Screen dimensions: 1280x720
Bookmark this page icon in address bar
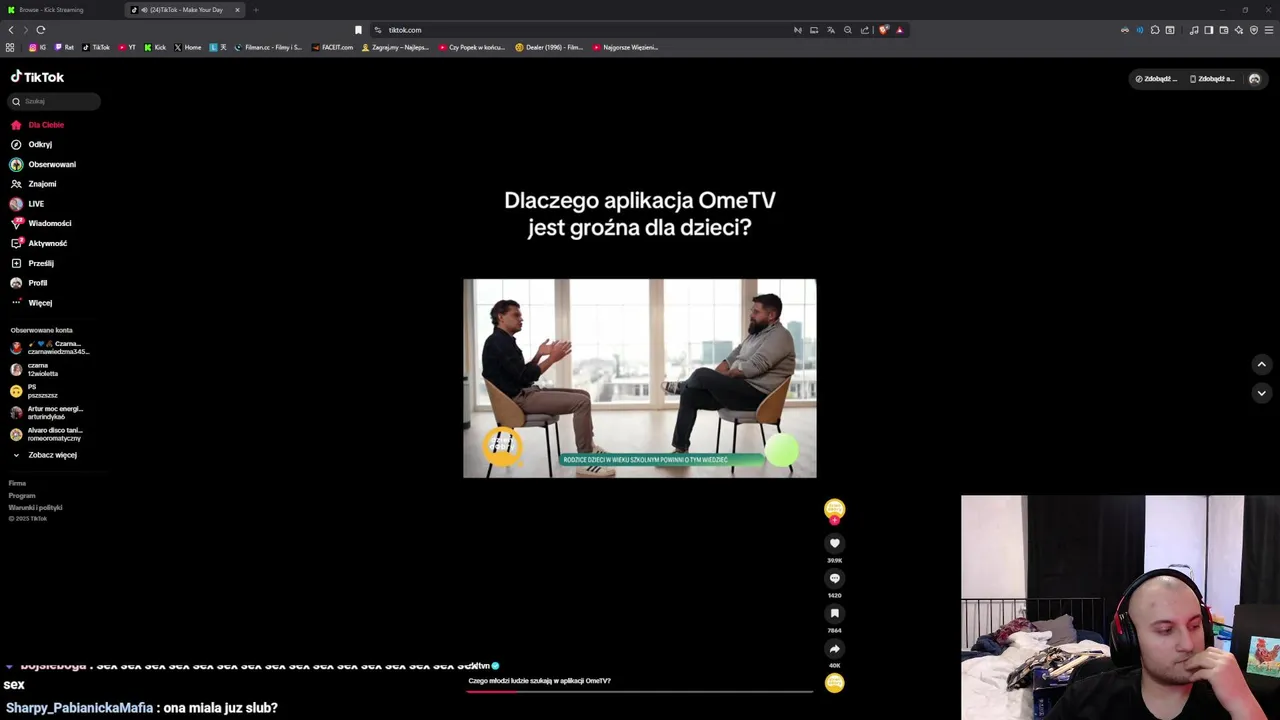pos(358,30)
